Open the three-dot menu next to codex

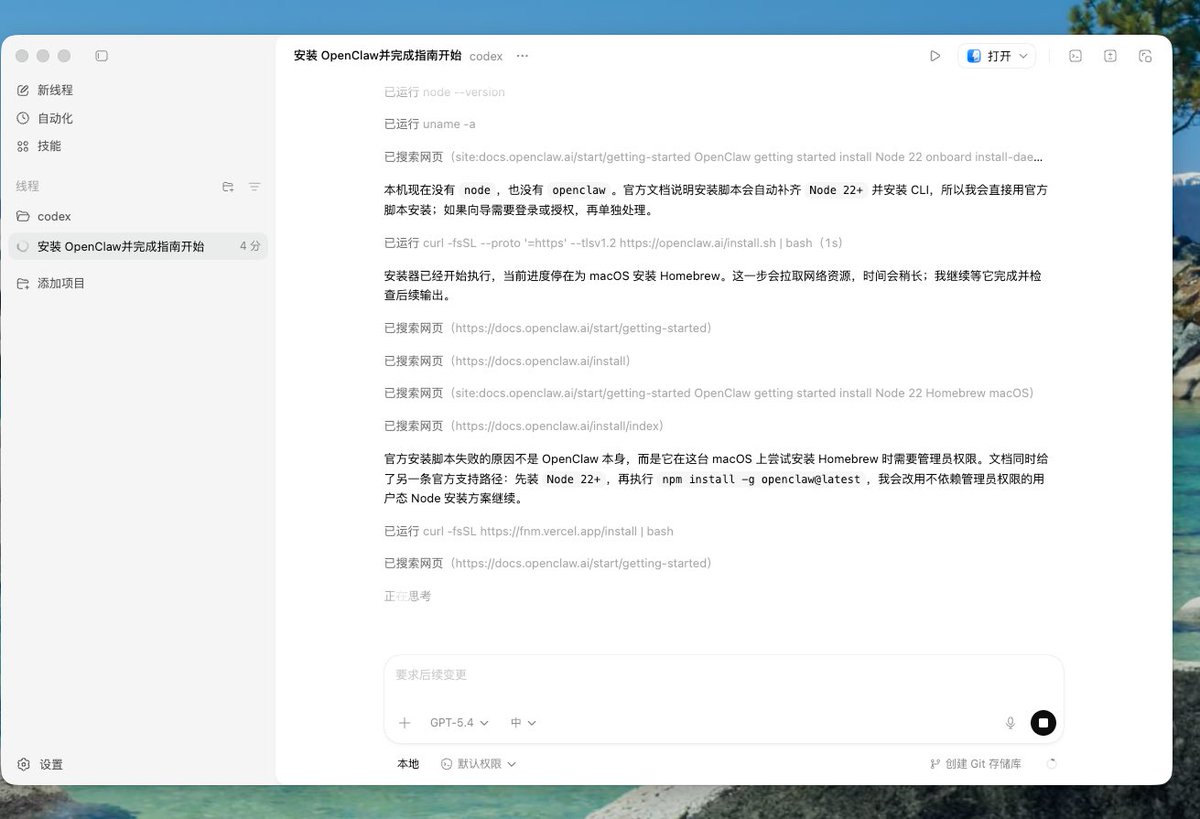coord(522,56)
